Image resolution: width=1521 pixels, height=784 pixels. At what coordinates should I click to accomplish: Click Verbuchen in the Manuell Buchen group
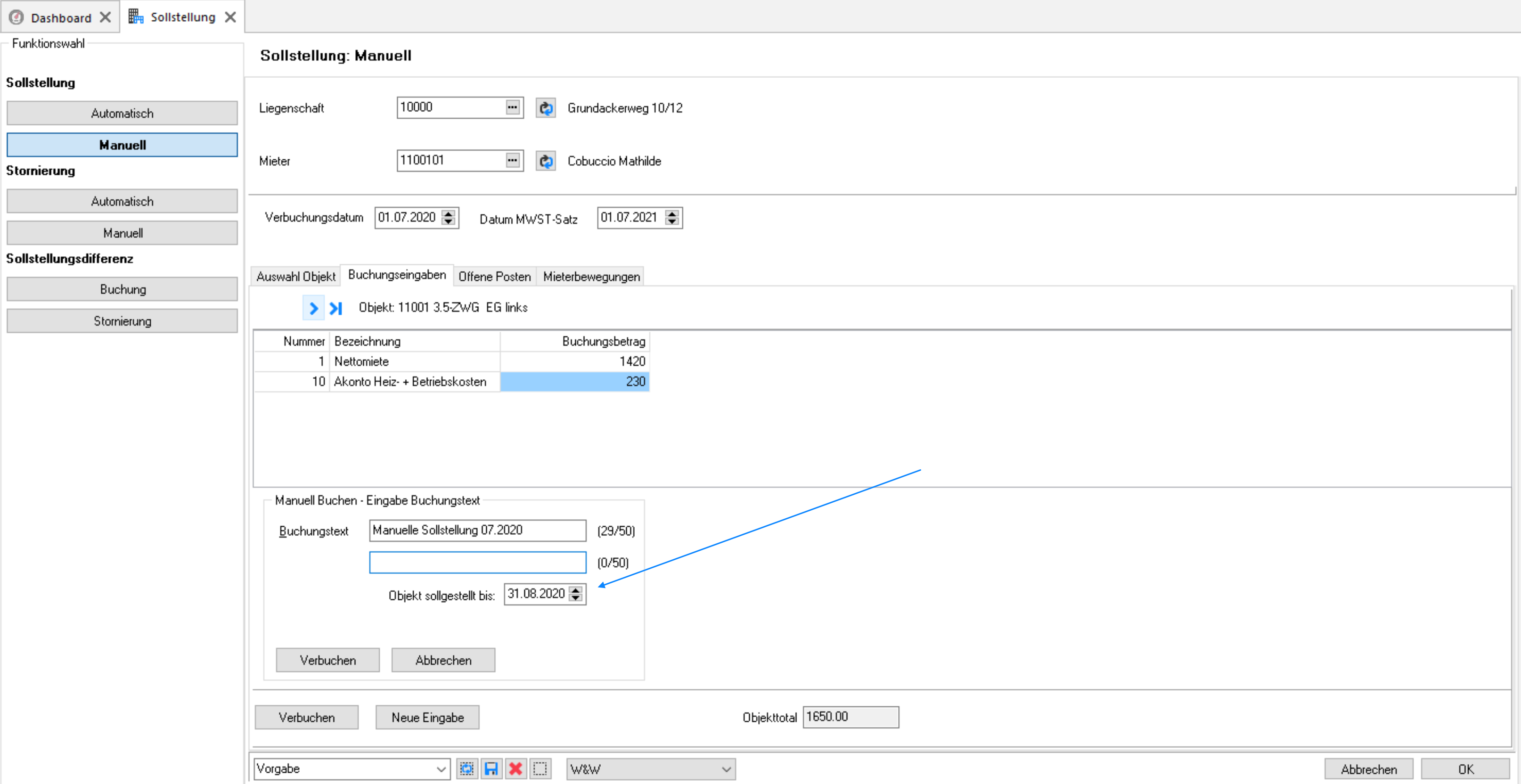pos(327,660)
